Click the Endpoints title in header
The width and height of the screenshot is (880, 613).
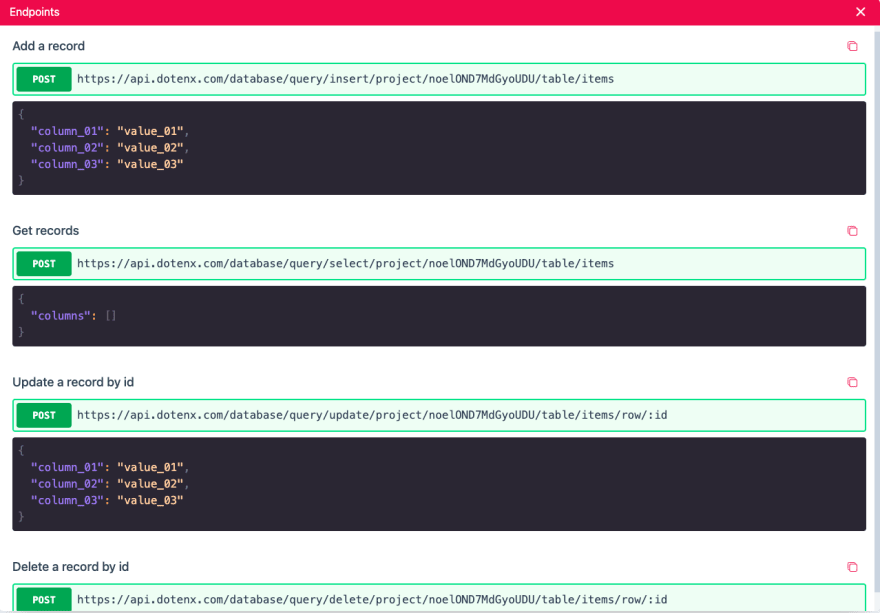pos(34,12)
